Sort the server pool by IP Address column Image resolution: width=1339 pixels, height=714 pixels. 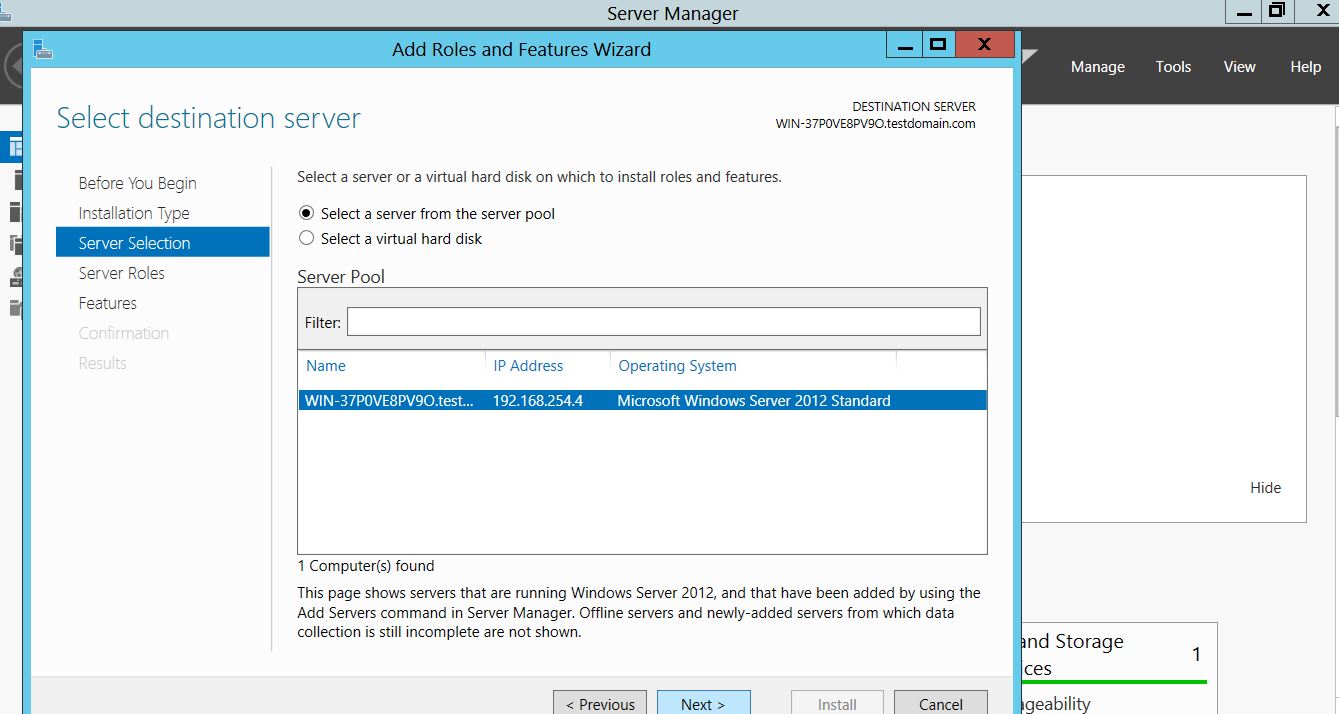(528, 366)
